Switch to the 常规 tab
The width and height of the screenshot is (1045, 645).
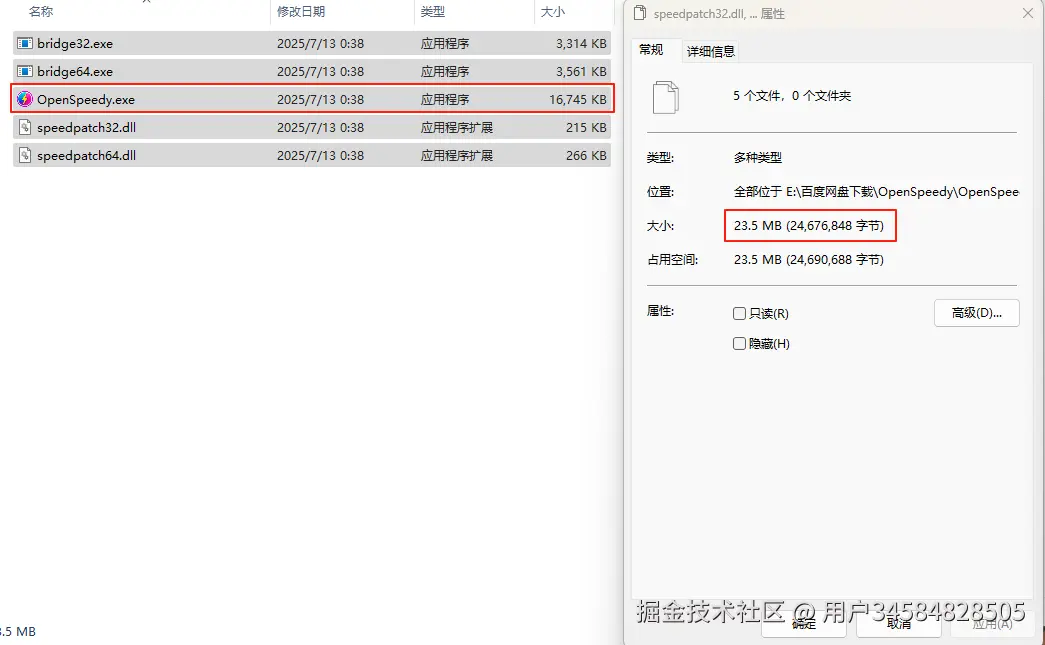[x=651, y=50]
